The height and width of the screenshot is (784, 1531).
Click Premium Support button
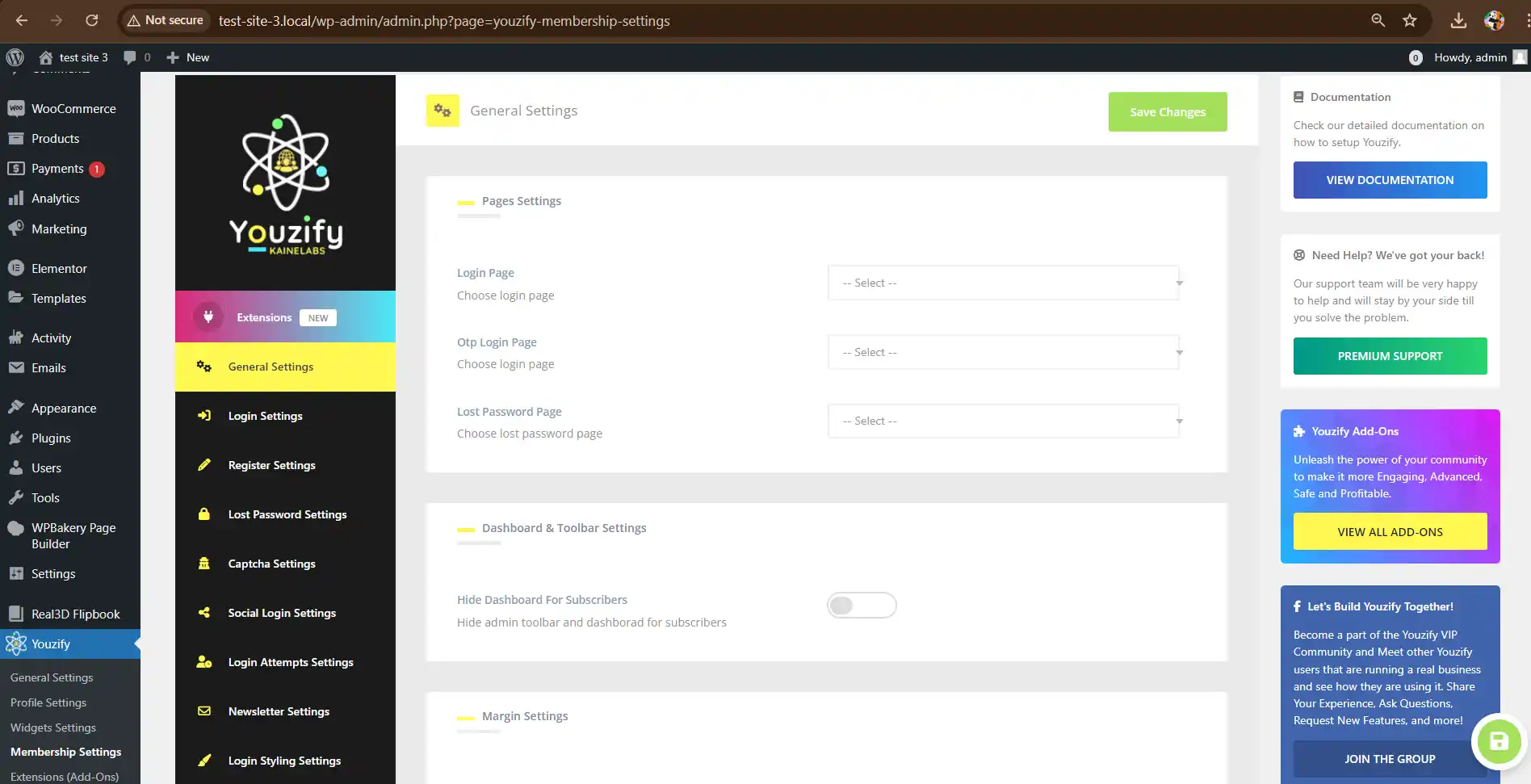point(1390,356)
